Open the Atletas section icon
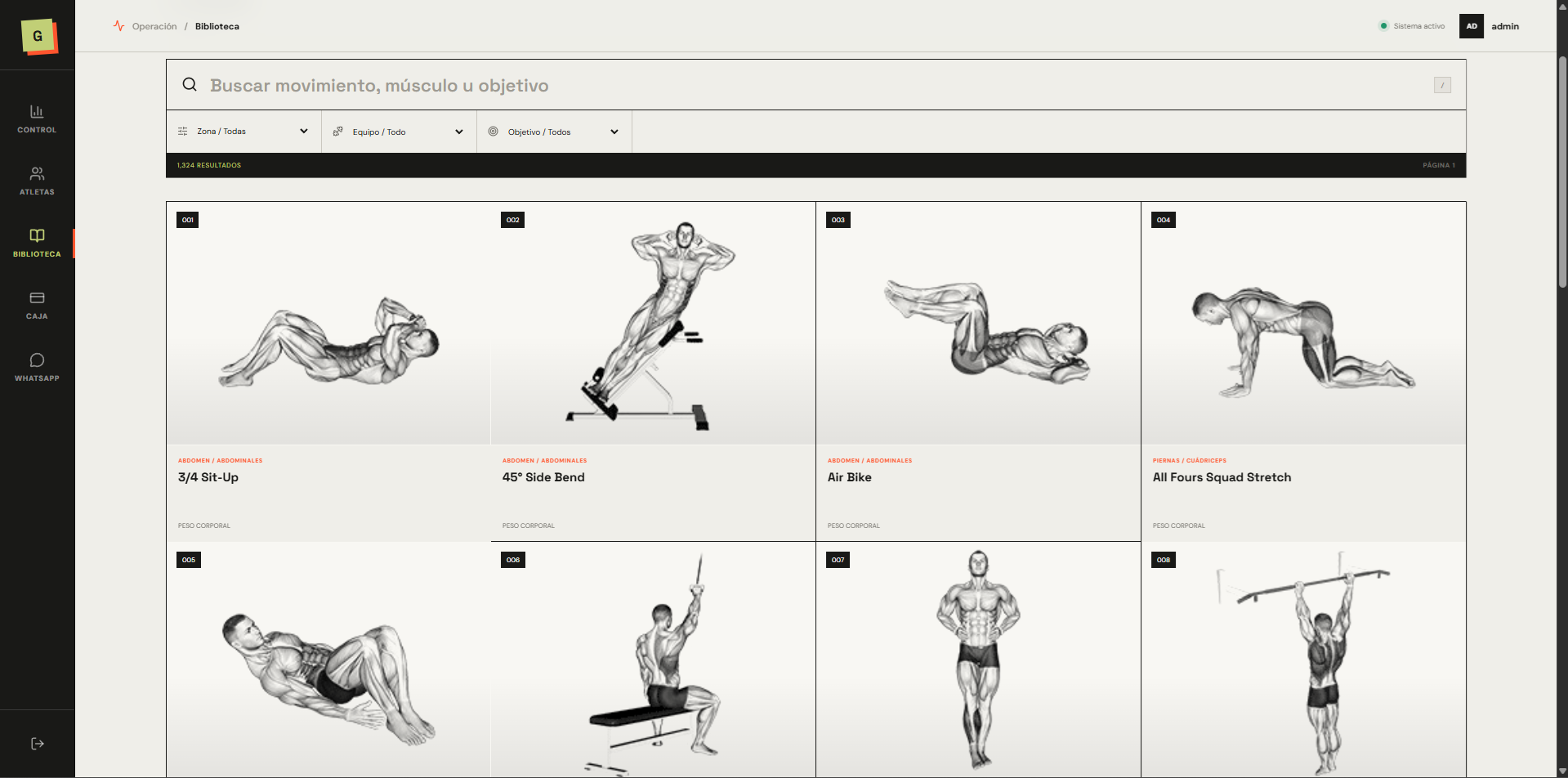Screen dimensions: 1568x778 [37, 173]
